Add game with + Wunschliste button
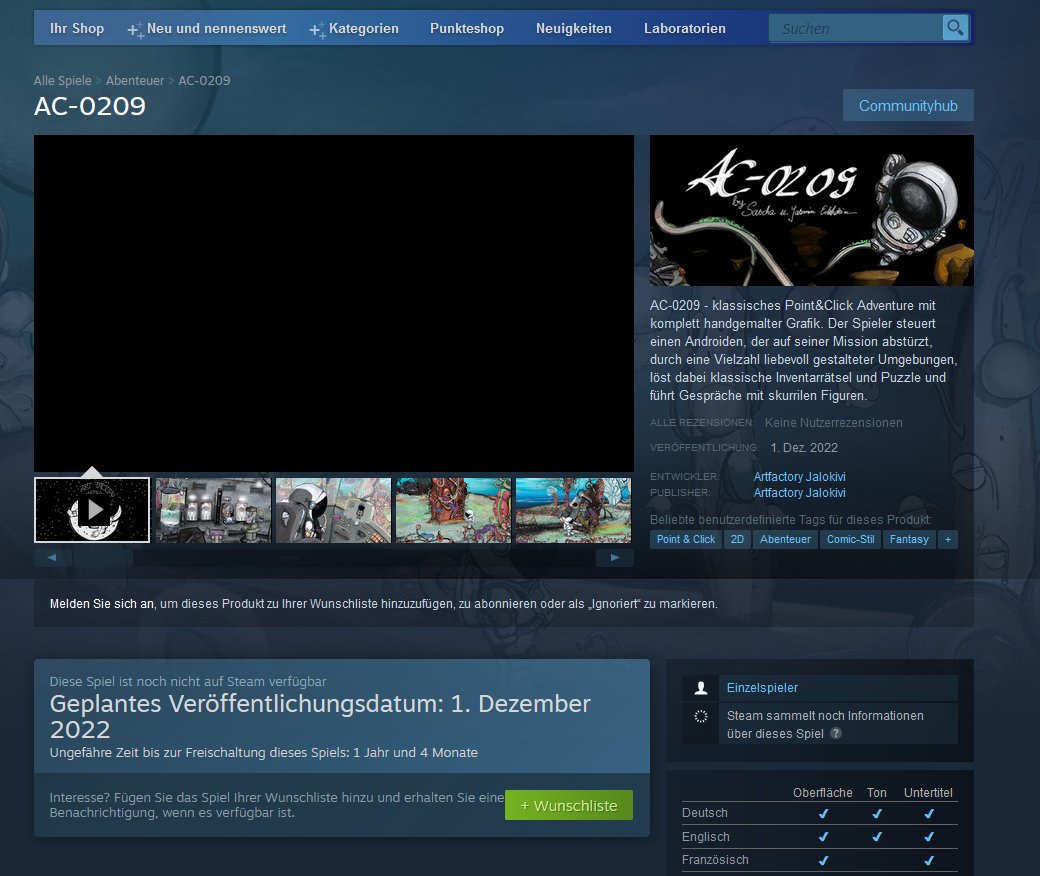The image size is (1040, 876). pos(568,805)
